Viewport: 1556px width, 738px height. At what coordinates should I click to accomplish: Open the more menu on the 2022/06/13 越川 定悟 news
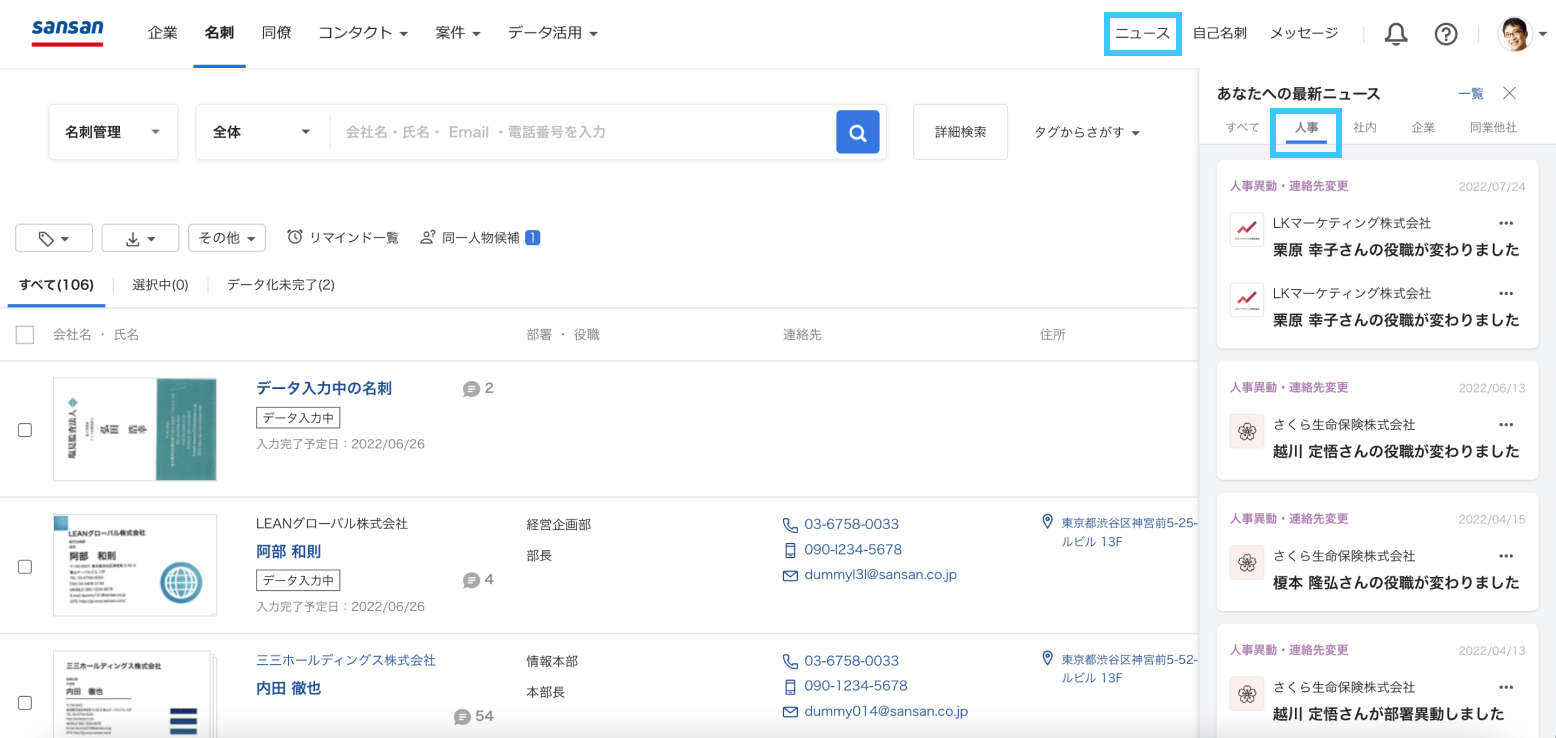coord(1506,424)
